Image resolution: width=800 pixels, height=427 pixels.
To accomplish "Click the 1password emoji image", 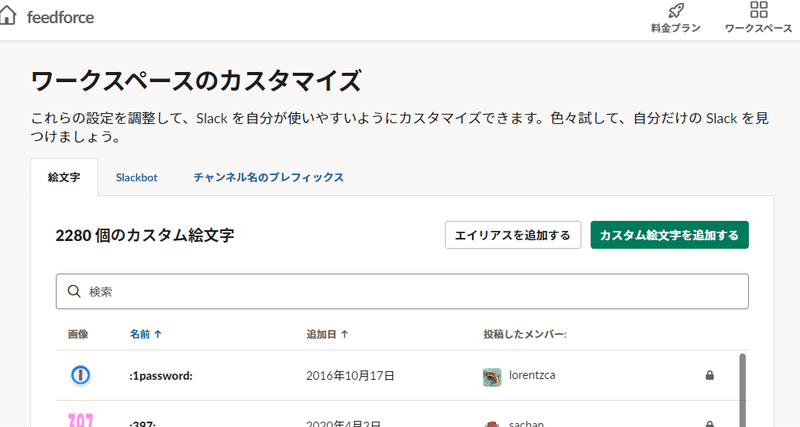I will (x=80, y=375).
